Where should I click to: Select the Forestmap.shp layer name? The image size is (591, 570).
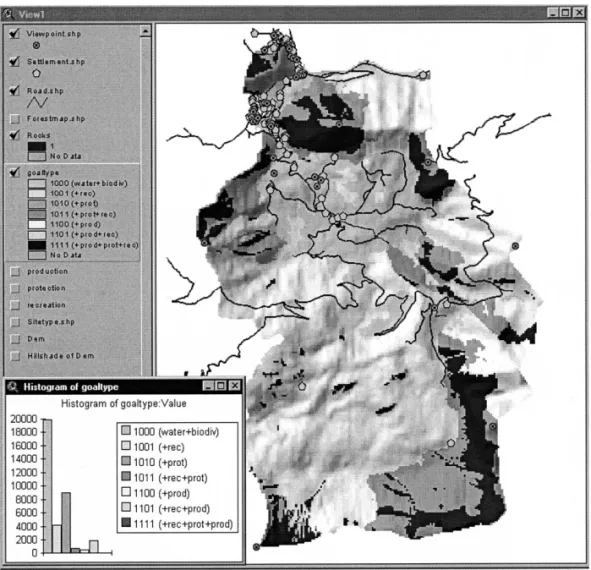point(56,118)
